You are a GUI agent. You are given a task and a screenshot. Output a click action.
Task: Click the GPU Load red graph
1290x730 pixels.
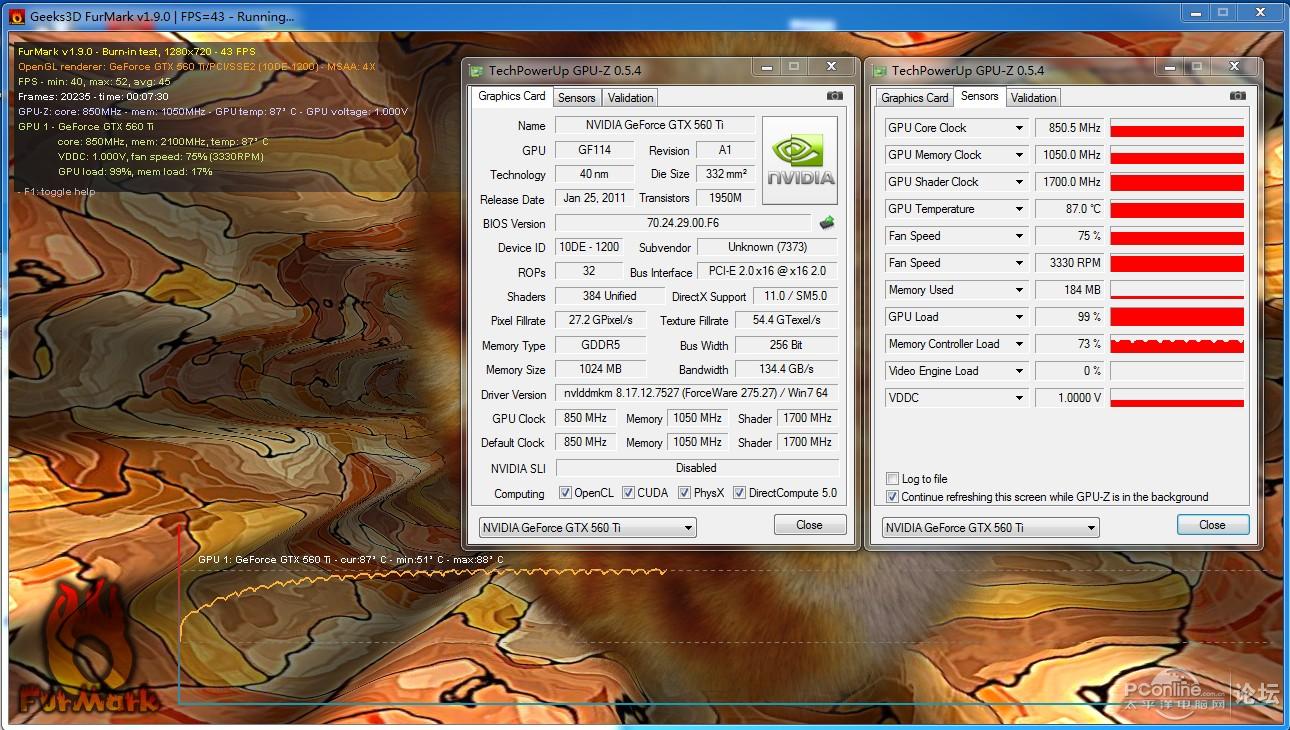tap(1177, 317)
